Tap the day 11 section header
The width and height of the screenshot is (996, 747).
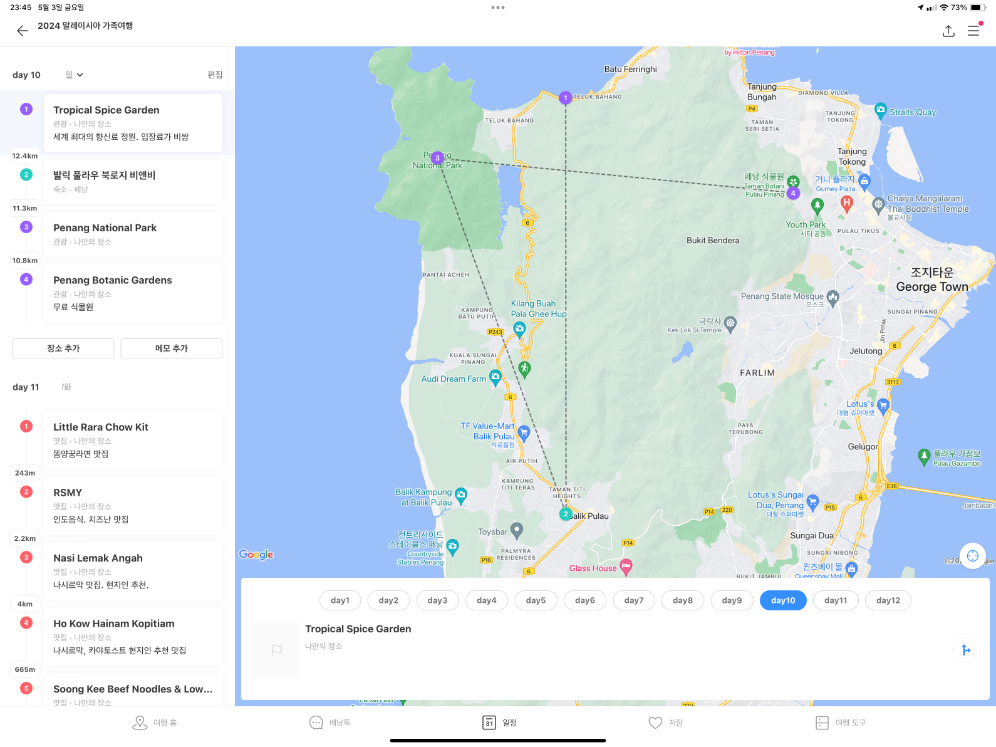click(26, 387)
